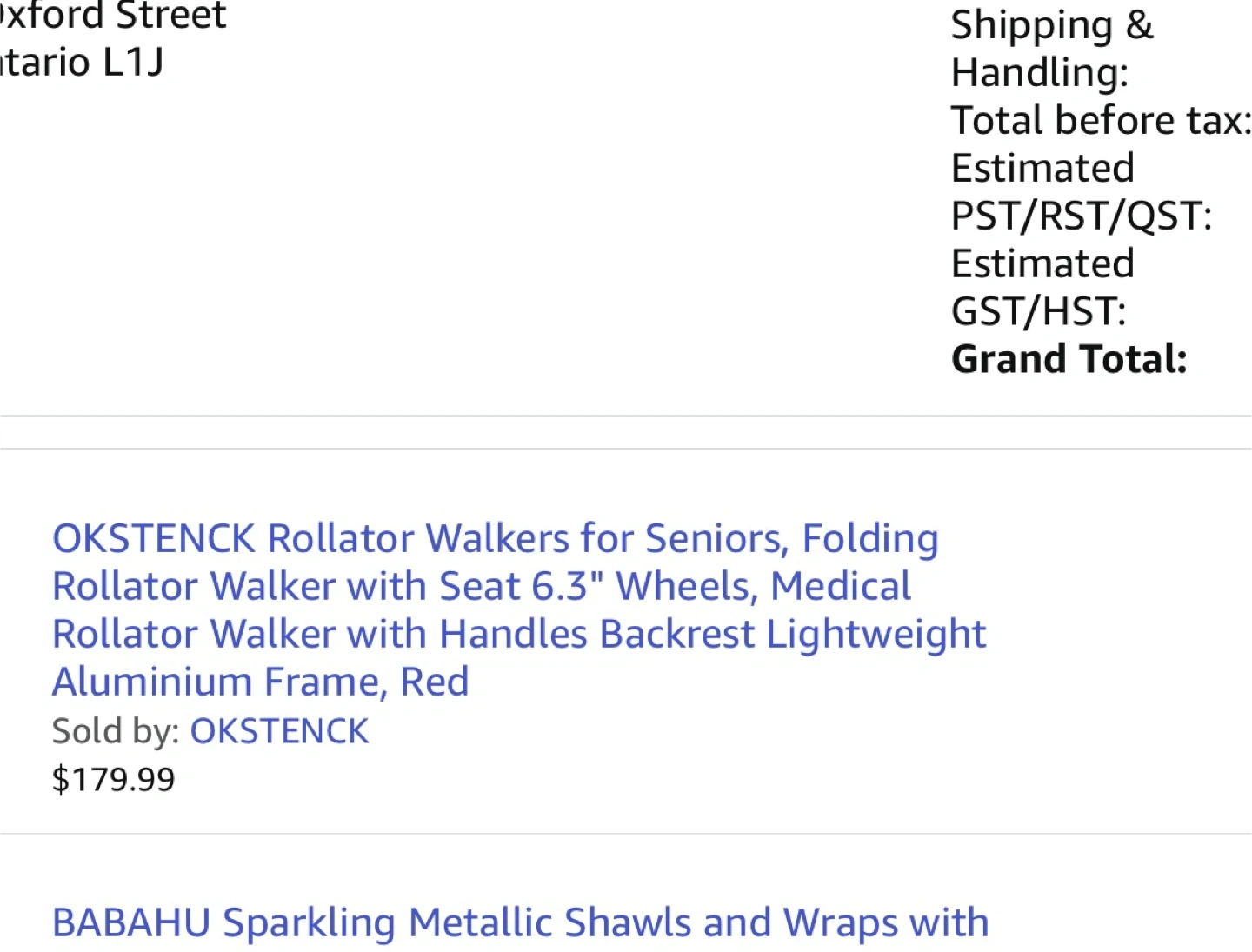Open the OKSTENCK Rollator Walkers for Seniors link
Viewport: 1252px width, 952px height.
click(519, 609)
